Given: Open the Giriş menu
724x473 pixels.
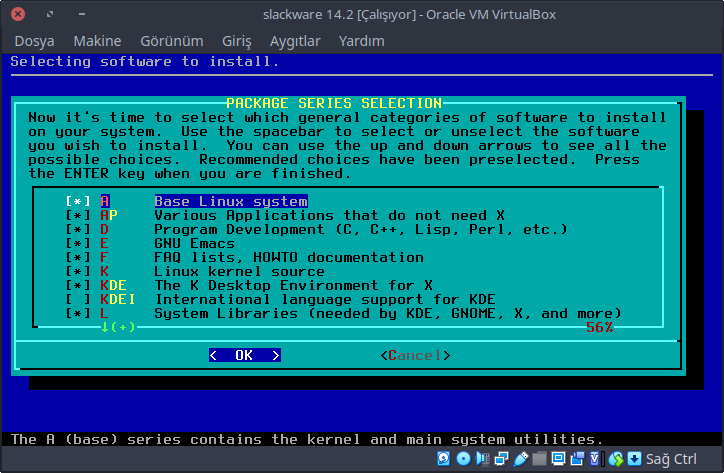Looking at the screenshot, I should tap(237, 41).
